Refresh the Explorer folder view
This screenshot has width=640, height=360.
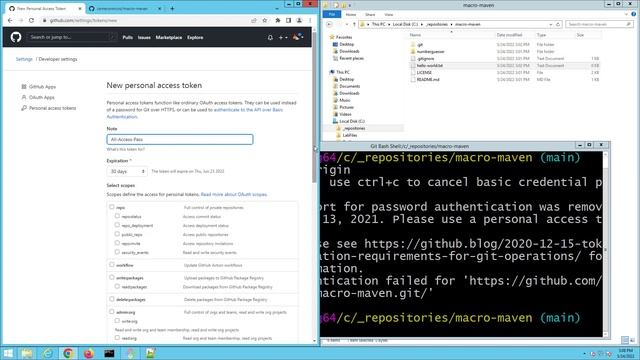[x=558, y=24]
